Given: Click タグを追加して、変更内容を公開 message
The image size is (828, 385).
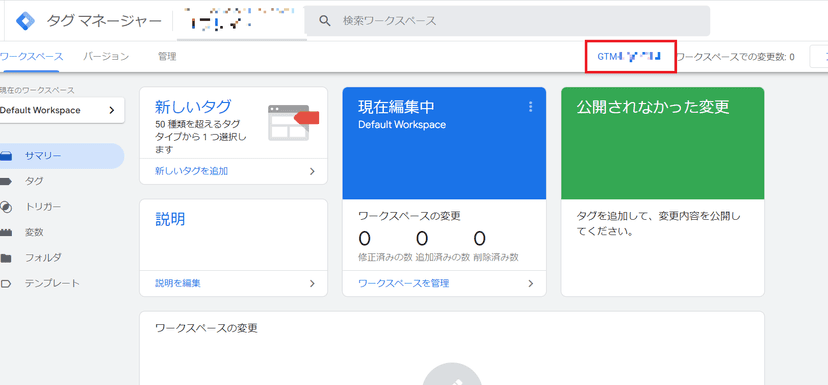Looking at the screenshot, I should point(658,224).
